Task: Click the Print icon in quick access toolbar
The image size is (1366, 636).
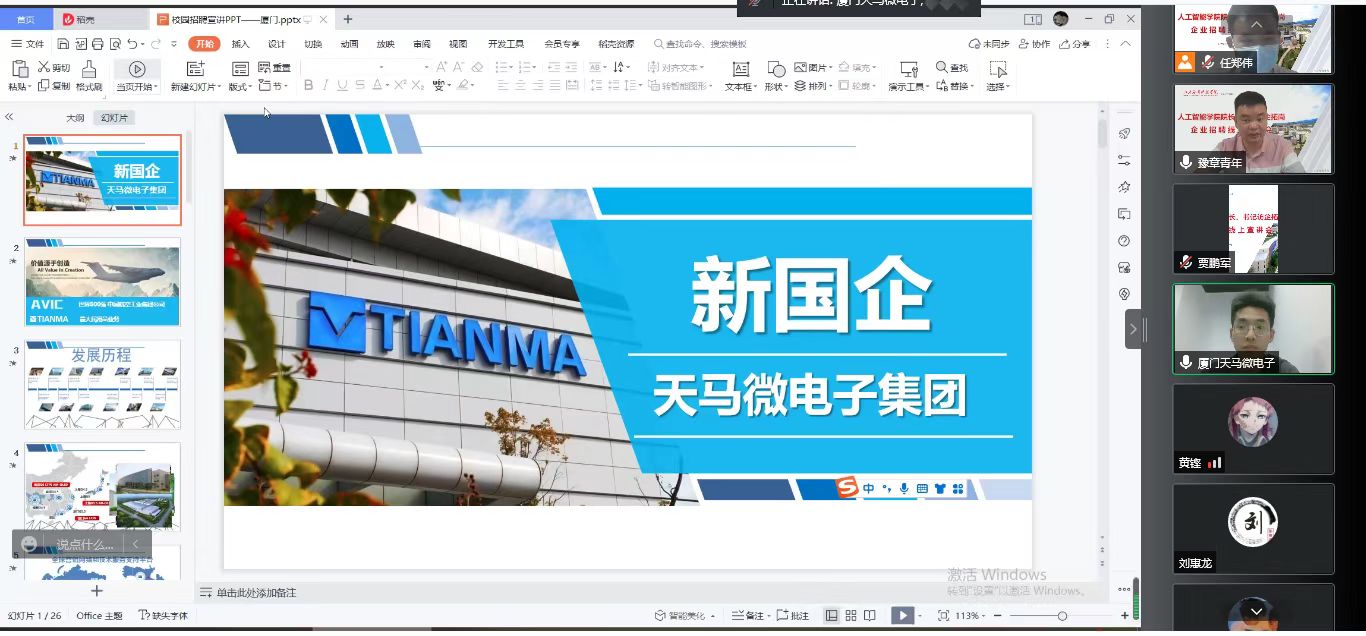Action: [x=97, y=44]
